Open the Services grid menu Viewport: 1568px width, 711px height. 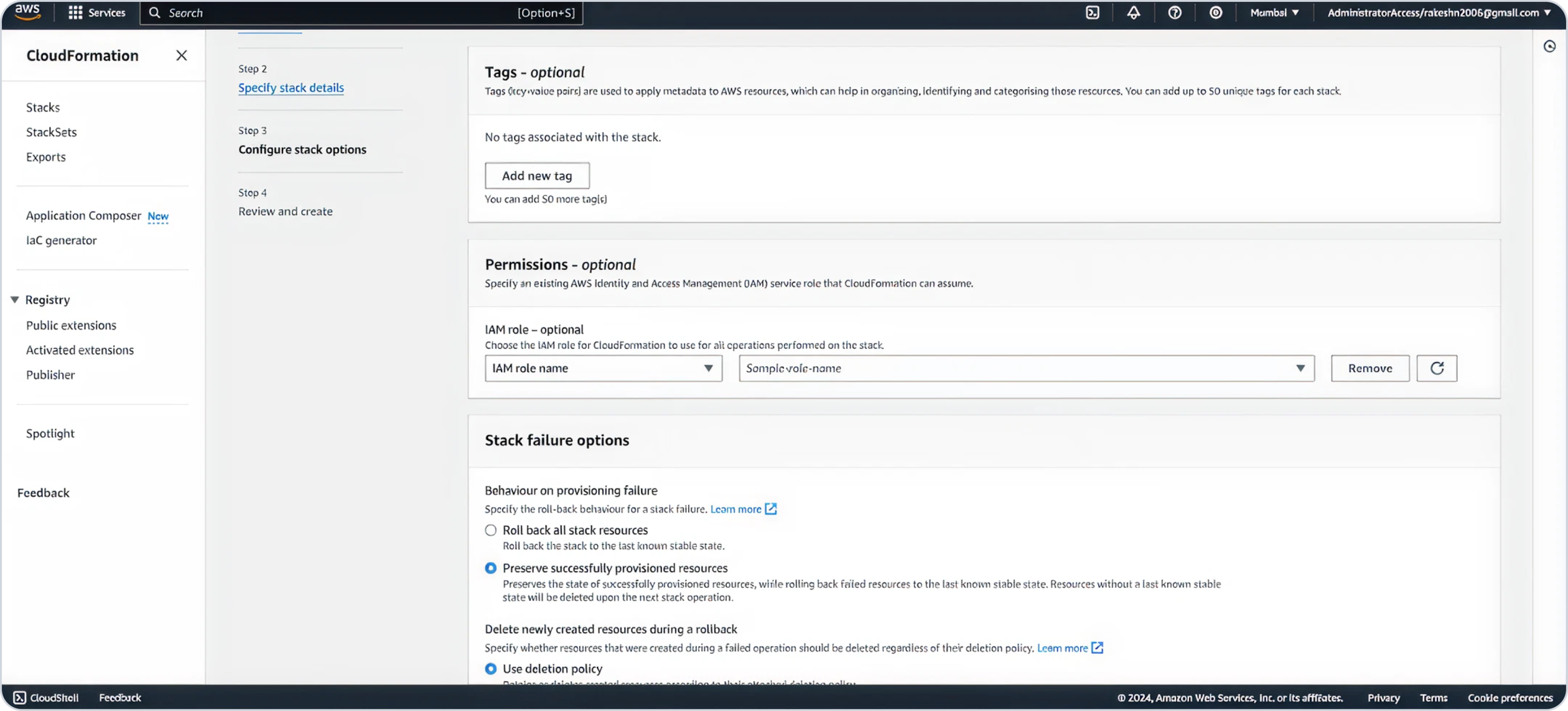[97, 13]
